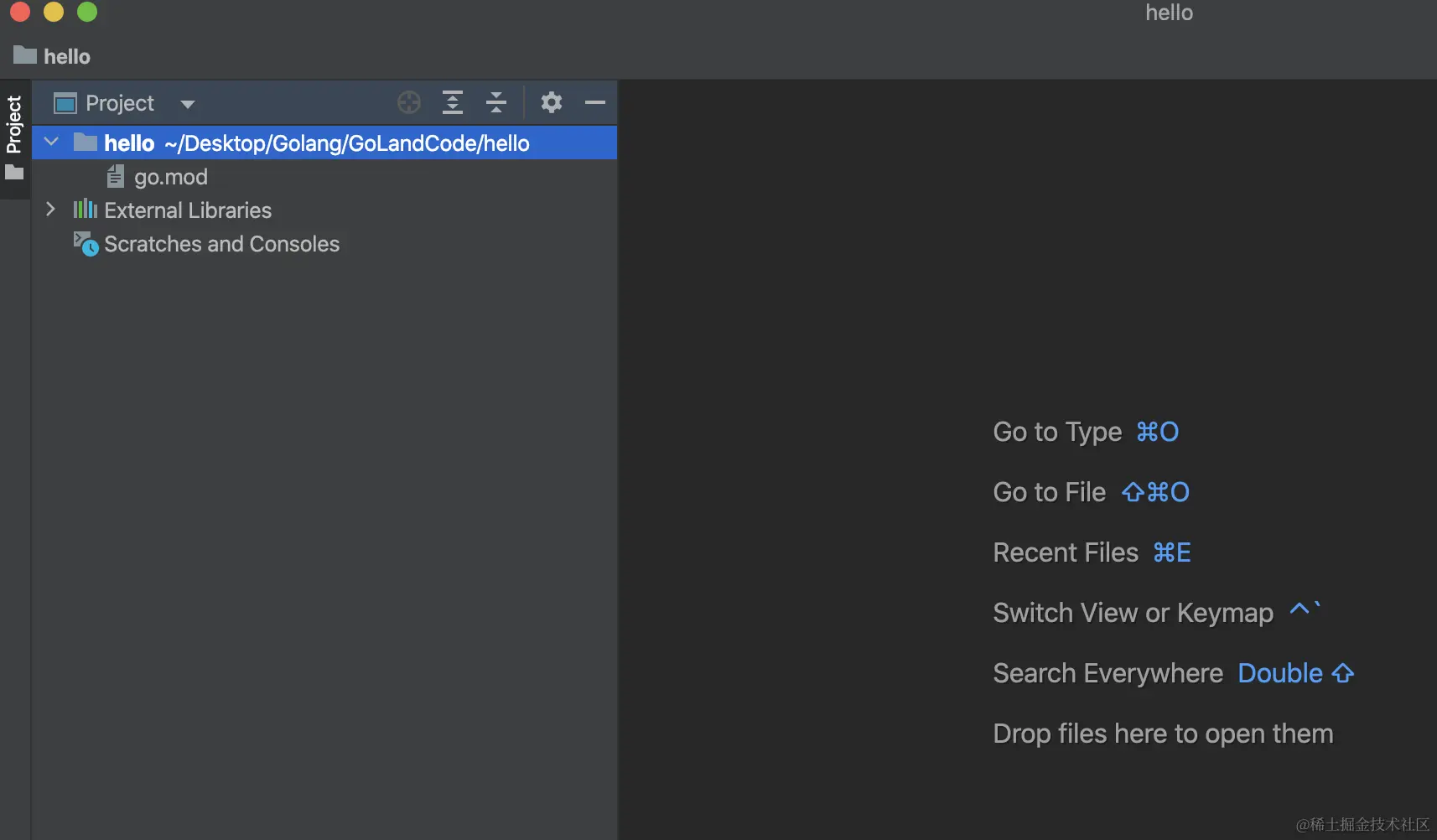Click the hello window title text
Viewport: 1437px width, 840px height.
tap(1169, 13)
